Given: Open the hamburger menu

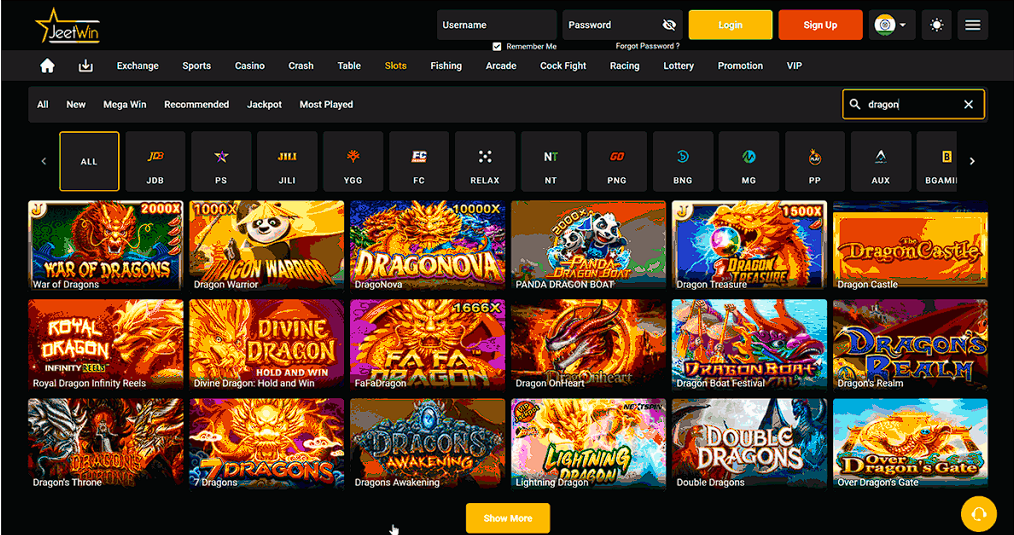Looking at the screenshot, I should pyautogui.click(x=973, y=25).
